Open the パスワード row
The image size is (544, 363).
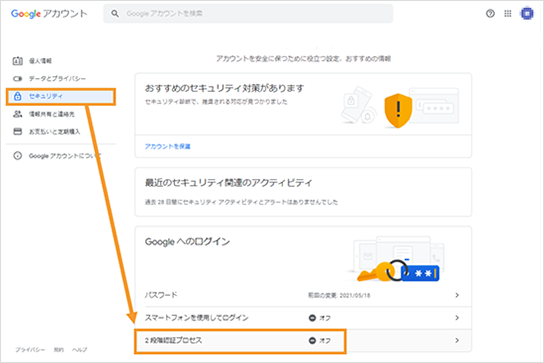coord(303,295)
